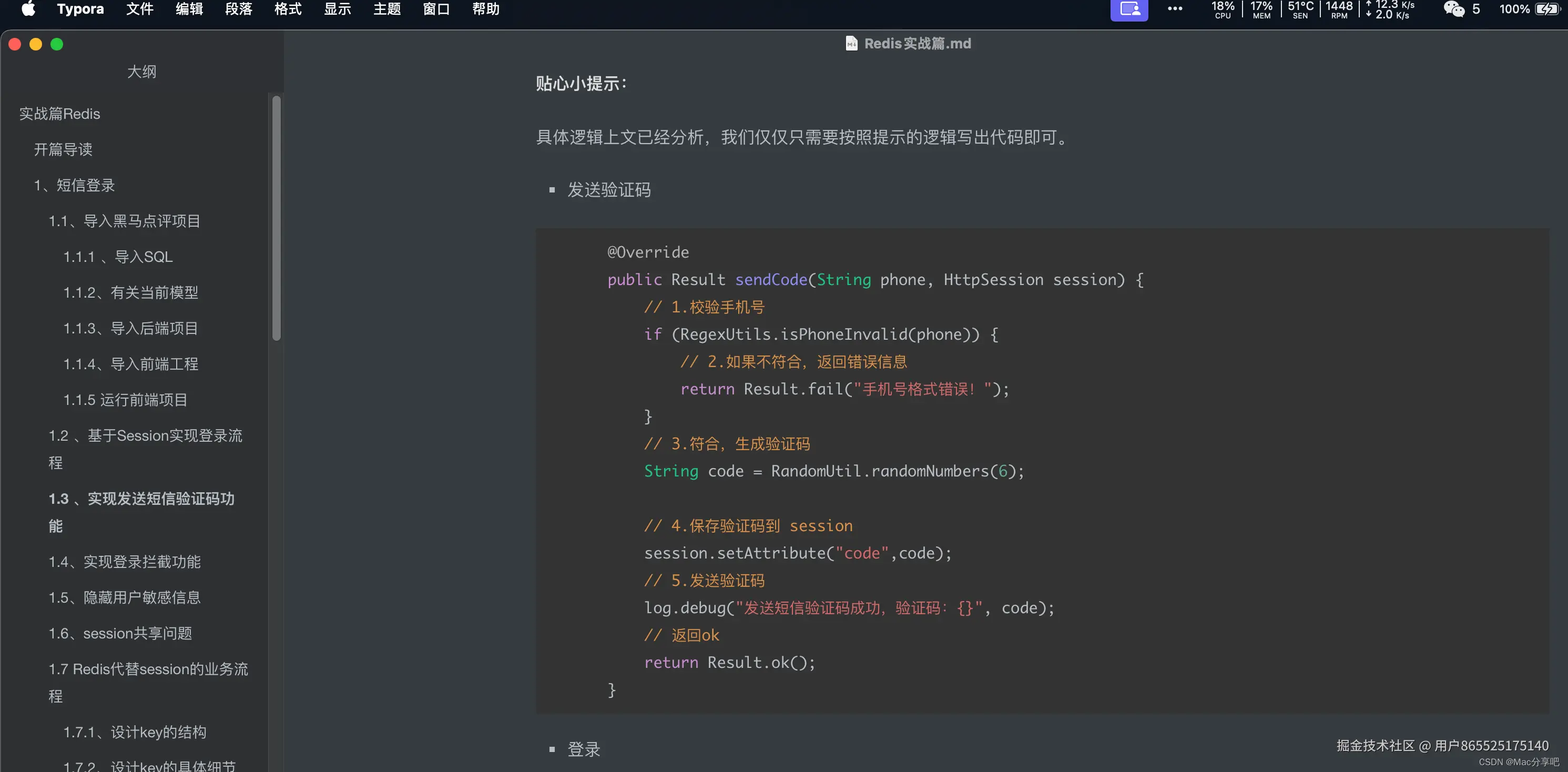1568x772 pixels.
Task: Open the RPM fan speed monitor
Action: (x=1339, y=9)
